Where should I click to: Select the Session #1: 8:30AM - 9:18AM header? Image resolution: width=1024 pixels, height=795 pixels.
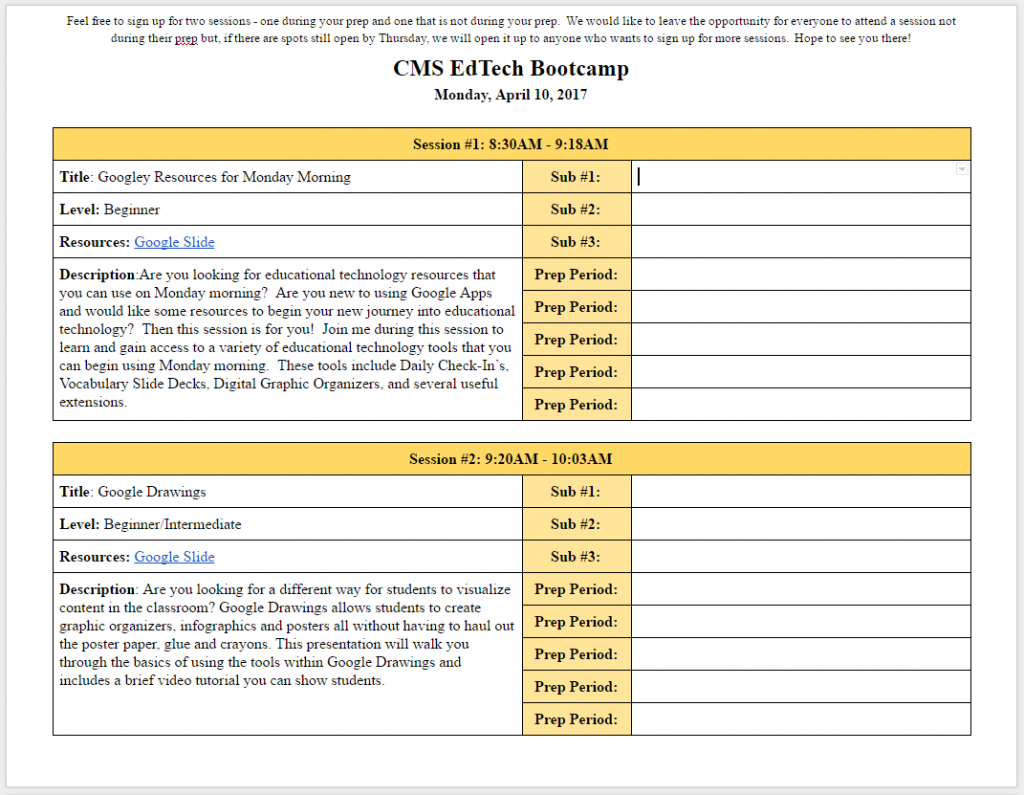[511, 144]
